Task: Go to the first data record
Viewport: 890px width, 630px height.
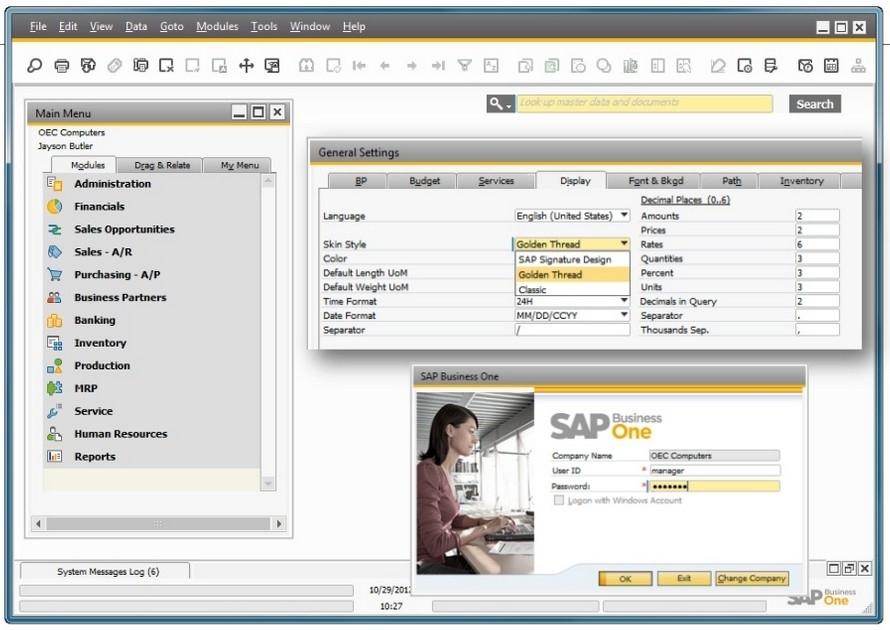Action: click(359, 66)
